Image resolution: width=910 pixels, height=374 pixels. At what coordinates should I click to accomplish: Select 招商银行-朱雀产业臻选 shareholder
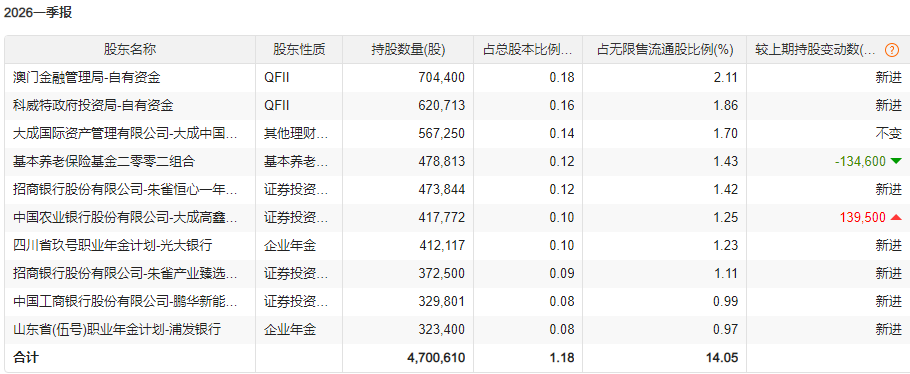tap(125, 273)
